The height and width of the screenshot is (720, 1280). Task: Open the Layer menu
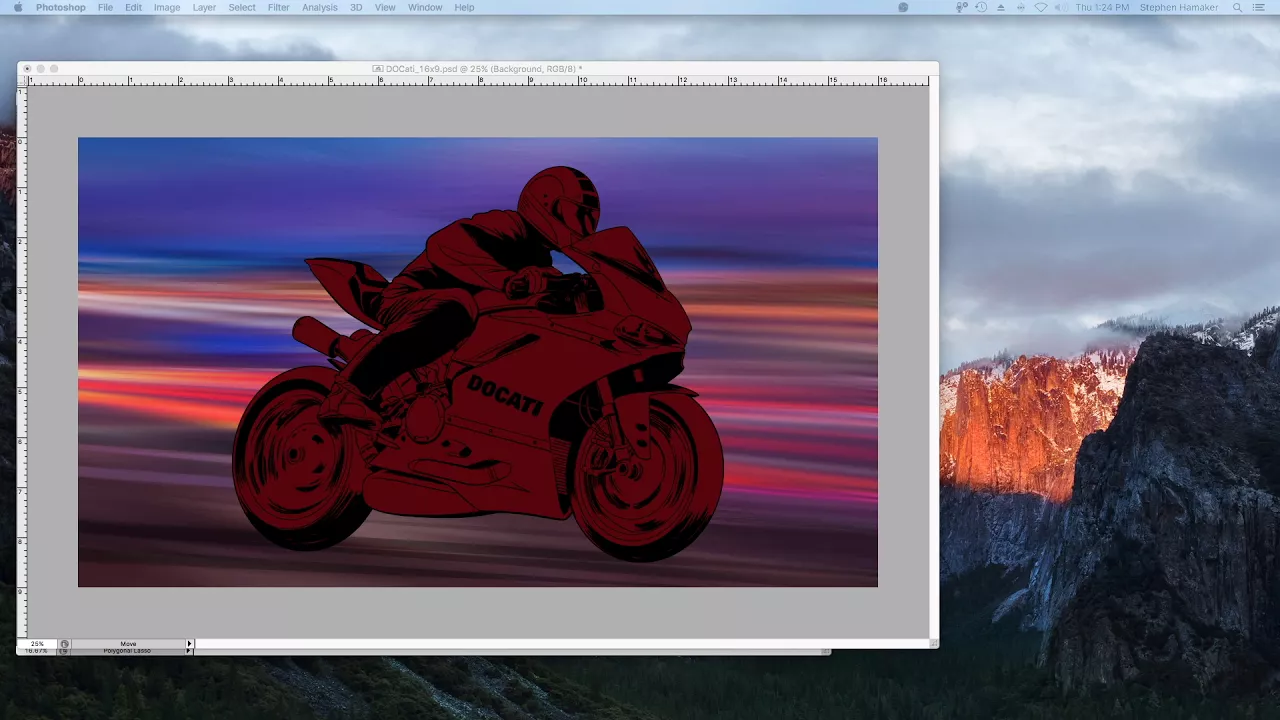[204, 7]
